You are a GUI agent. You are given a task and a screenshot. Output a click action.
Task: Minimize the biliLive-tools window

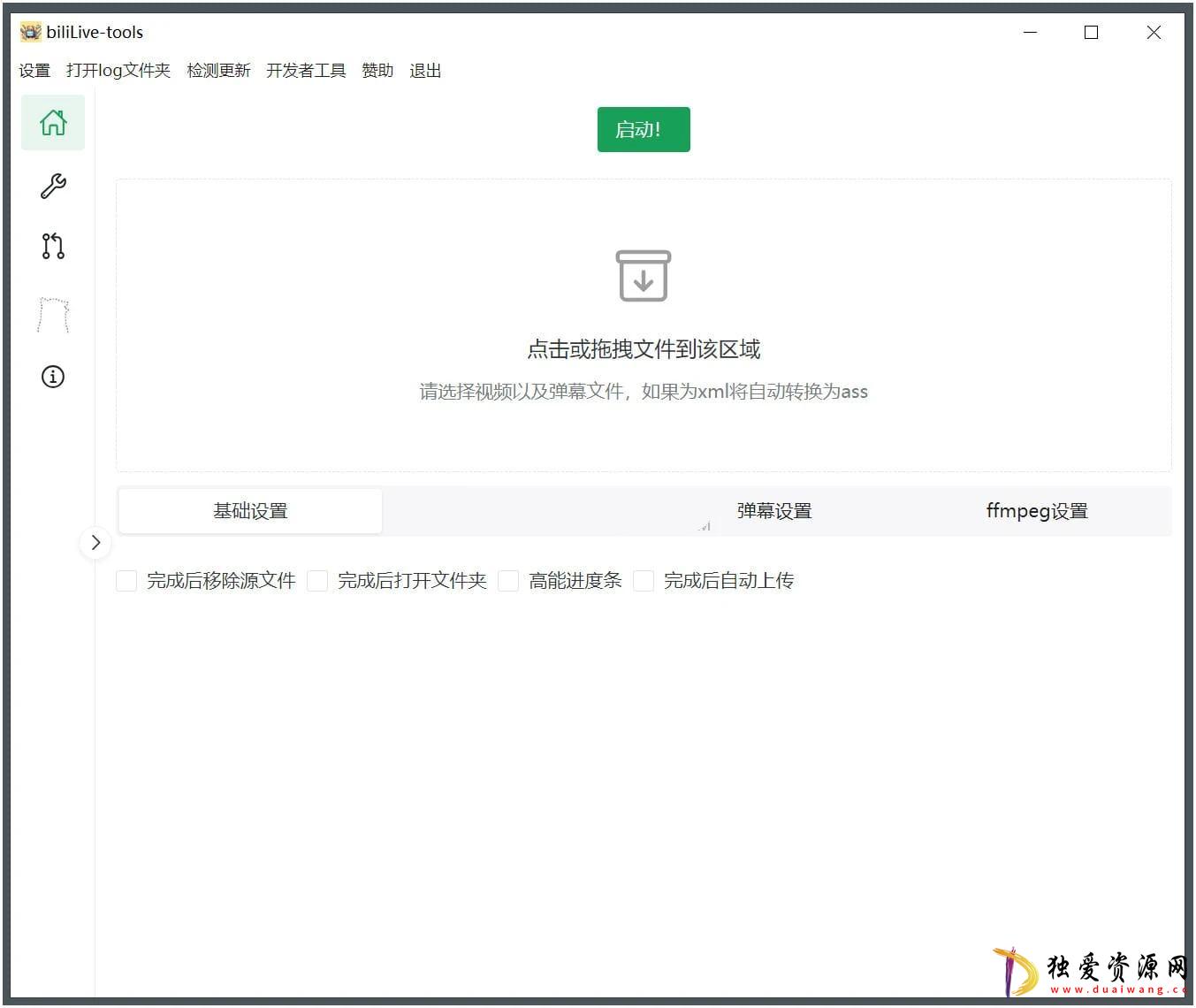coord(1031,33)
